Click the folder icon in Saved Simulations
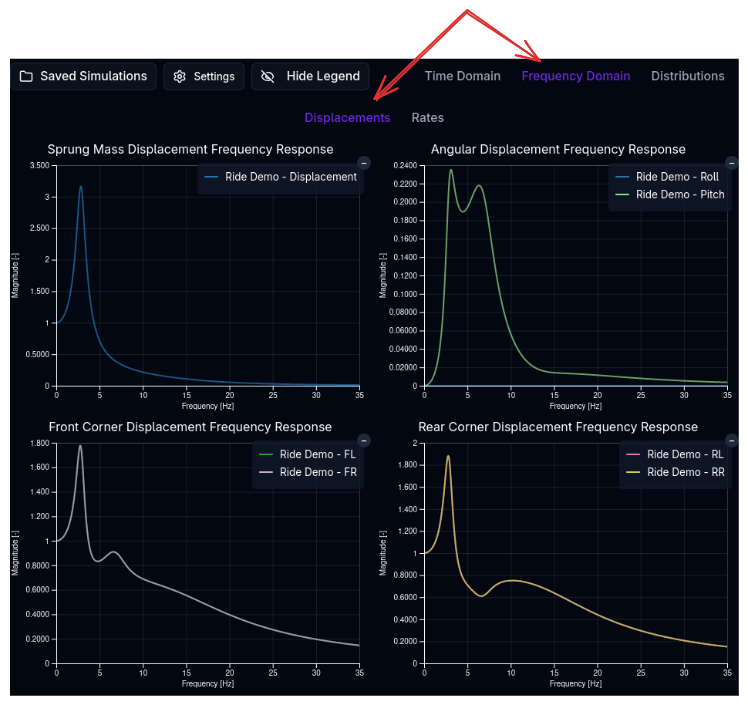The height and width of the screenshot is (705, 748). [x=26, y=76]
